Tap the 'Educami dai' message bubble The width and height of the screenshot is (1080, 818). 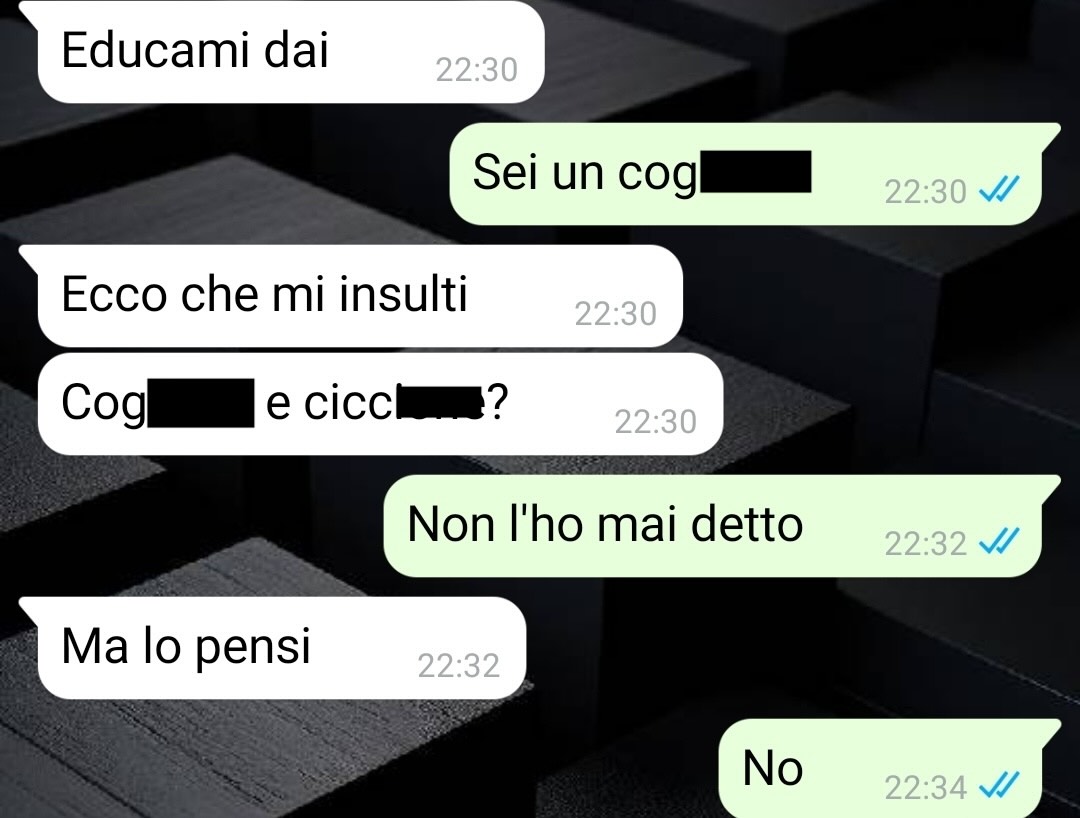click(x=289, y=52)
